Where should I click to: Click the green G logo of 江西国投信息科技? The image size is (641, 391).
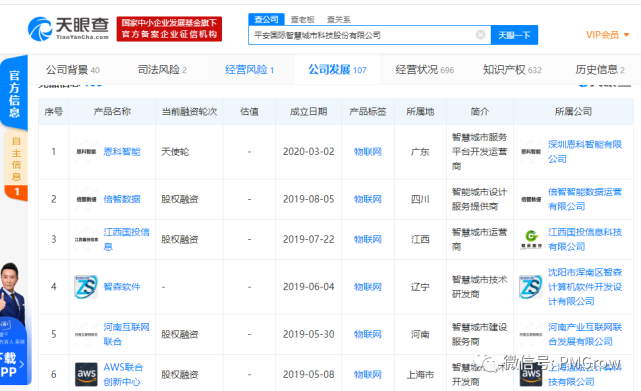coord(531,239)
